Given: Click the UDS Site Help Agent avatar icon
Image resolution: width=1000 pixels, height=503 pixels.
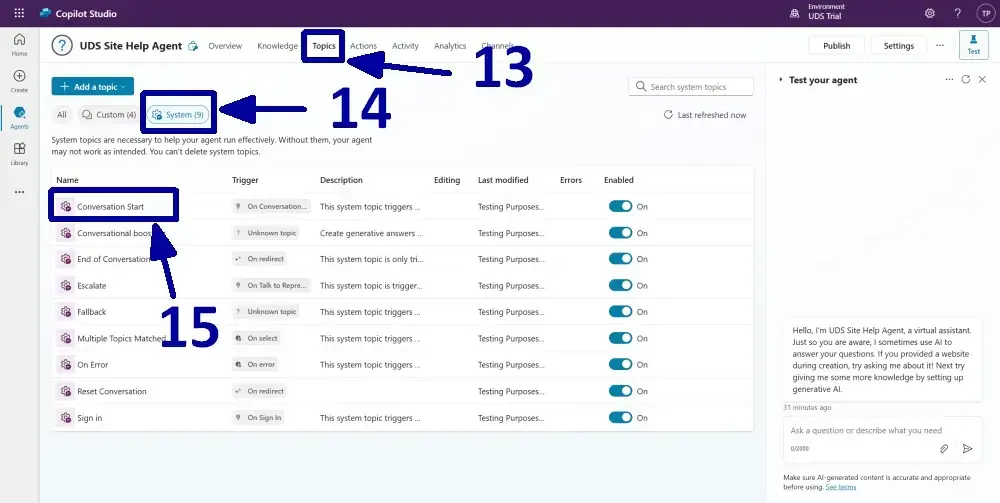Looking at the screenshot, I should click(62, 45).
